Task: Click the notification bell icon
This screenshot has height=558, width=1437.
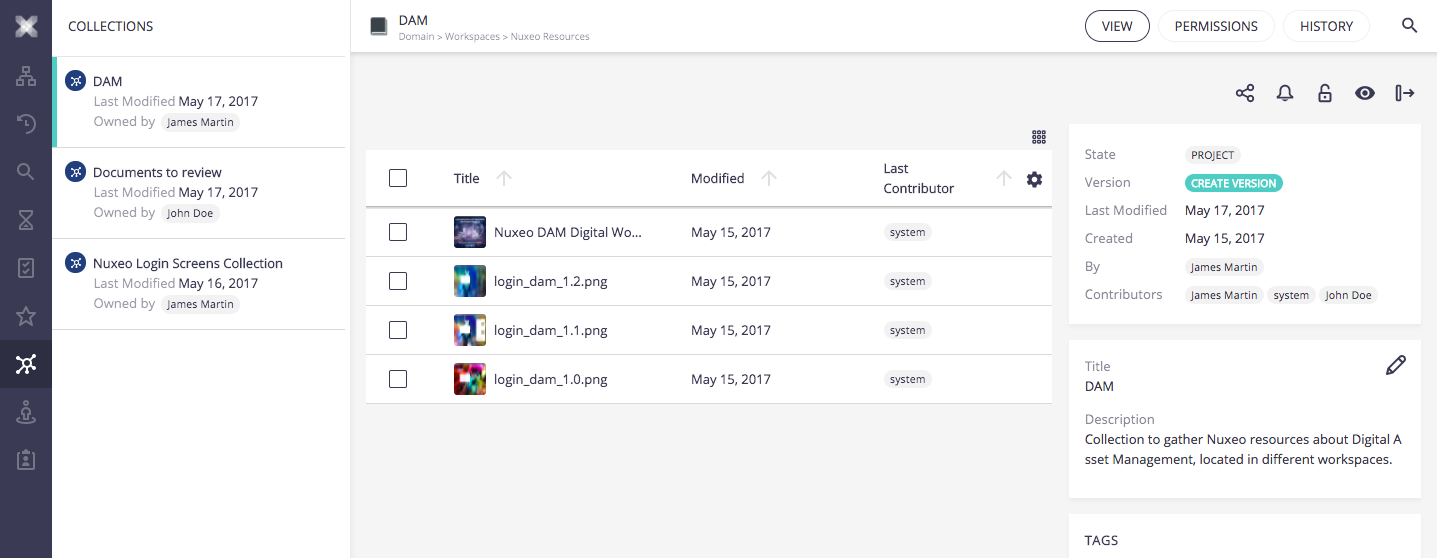Action: 1285,93
